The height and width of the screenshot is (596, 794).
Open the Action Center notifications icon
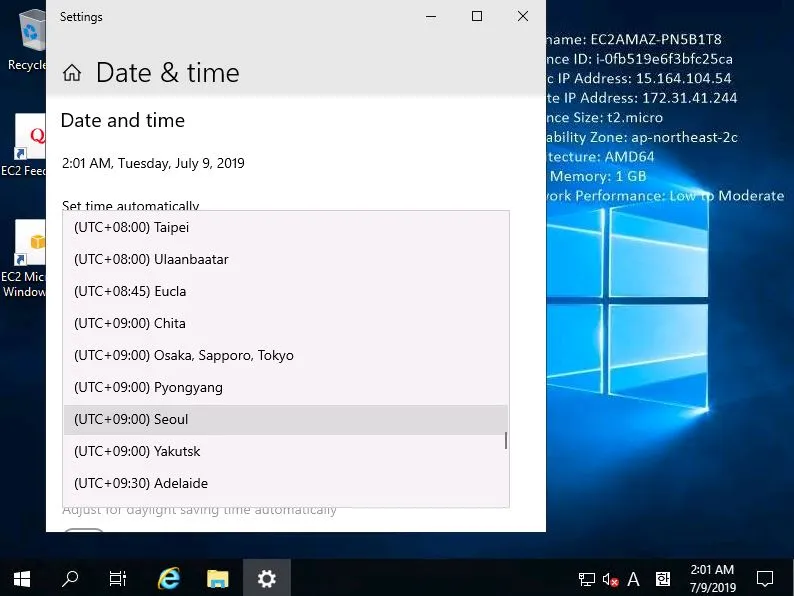click(x=765, y=578)
